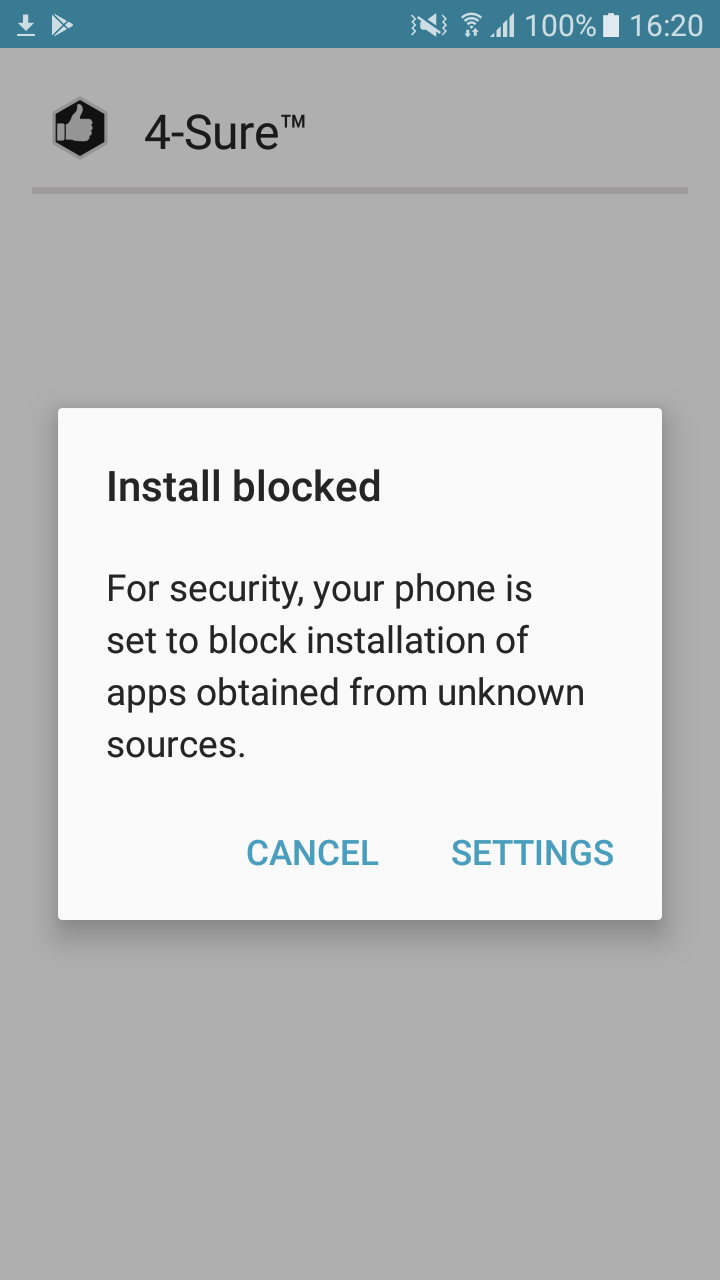Tap the "apps obtained from unknown" line
The height and width of the screenshot is (1280, 720).
coord(345,693)
